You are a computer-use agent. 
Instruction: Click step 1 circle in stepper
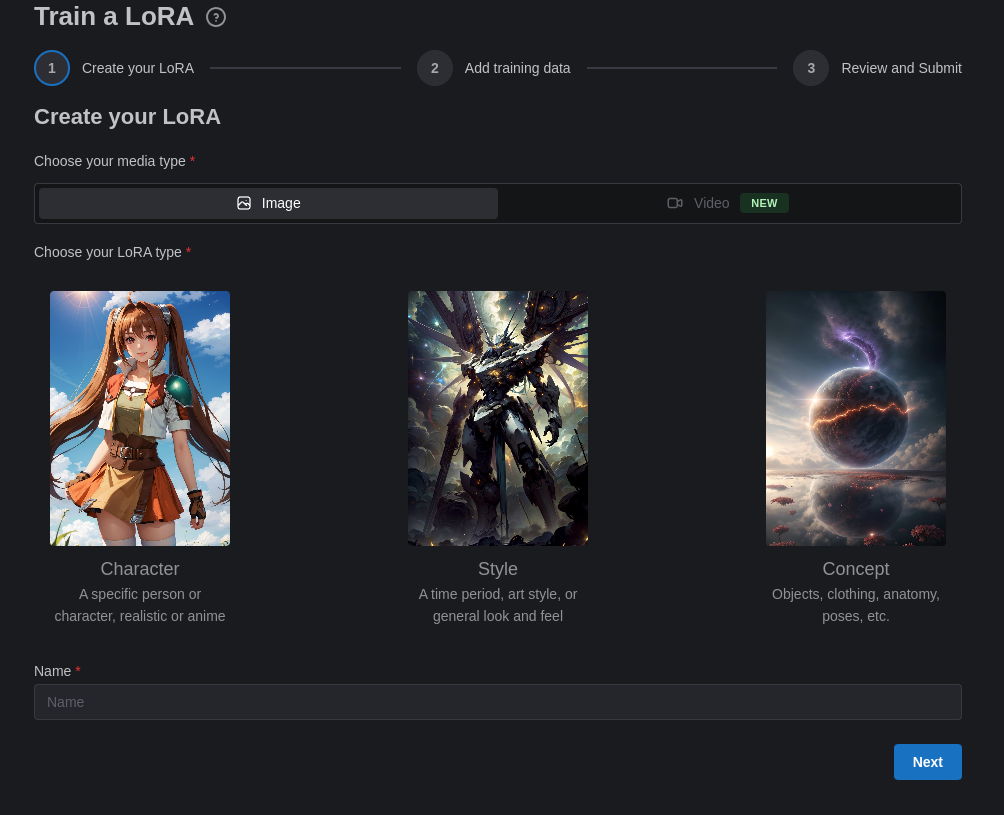tap(52, 68)
